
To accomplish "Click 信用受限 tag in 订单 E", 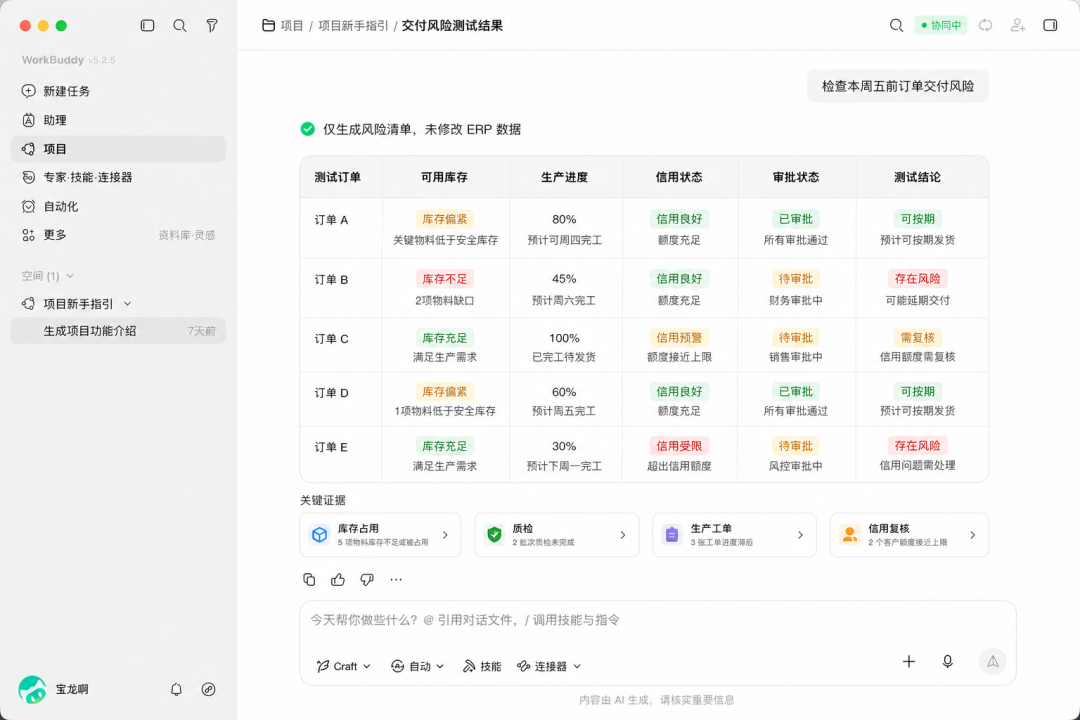I will pyautogui.click(x=679, y=446).
